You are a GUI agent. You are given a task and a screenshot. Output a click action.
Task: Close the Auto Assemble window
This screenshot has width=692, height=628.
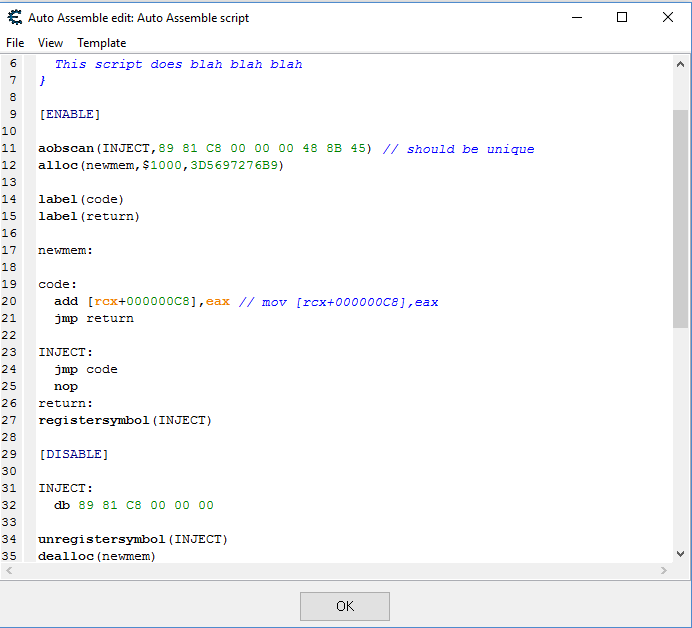[x=668, y=17]
